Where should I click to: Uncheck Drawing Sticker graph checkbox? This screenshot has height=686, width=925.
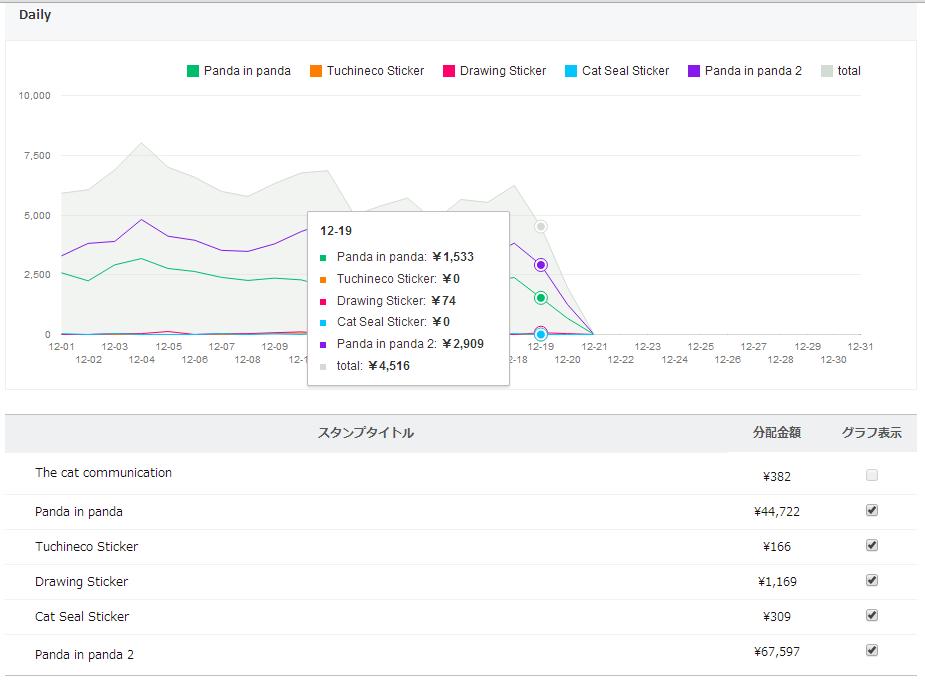click(x=872, y=580)
